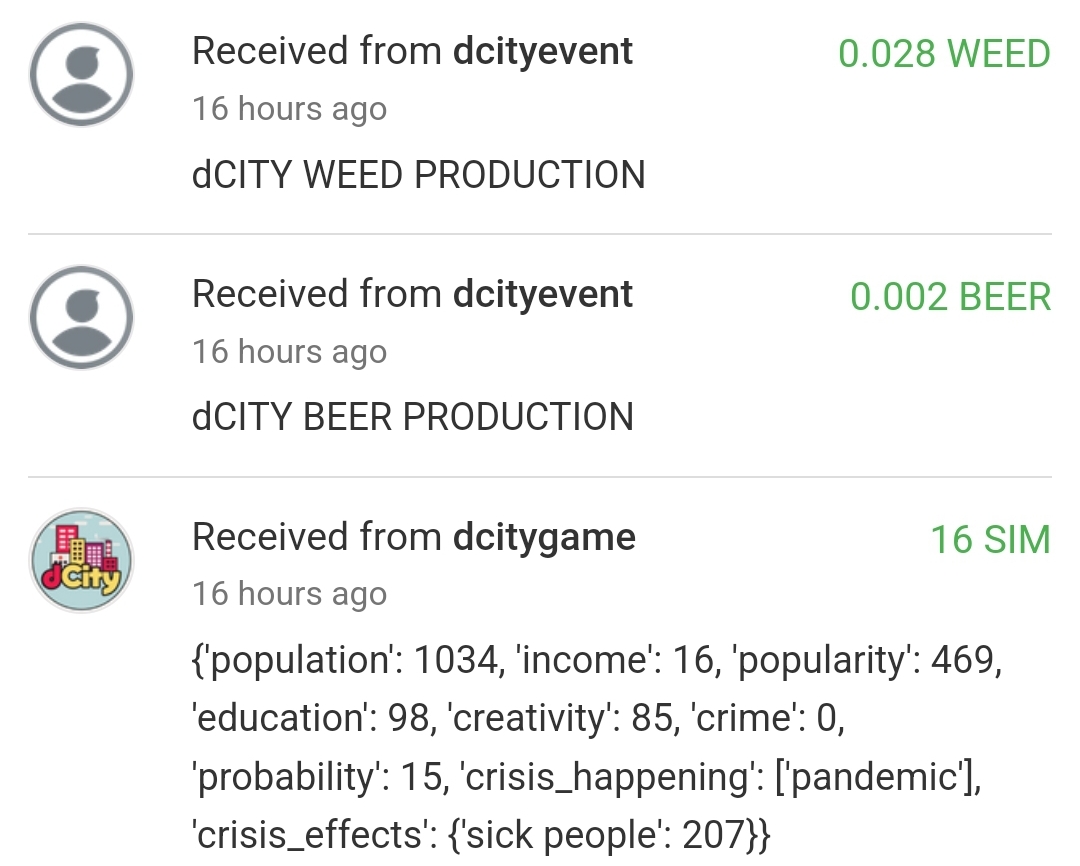Open the dCity game logo avatar
1080x866 pixels.
click(81, 560)
